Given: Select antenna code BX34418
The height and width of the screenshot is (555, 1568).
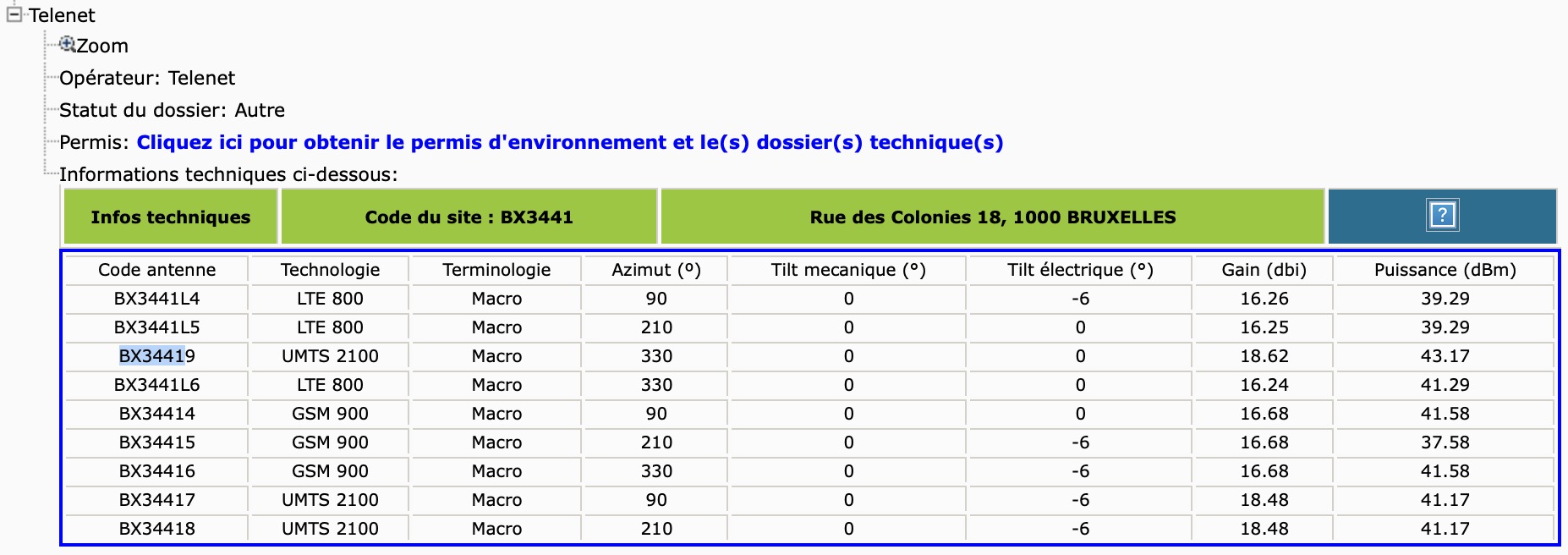Looking at the screenshot, I should point(157,529).
